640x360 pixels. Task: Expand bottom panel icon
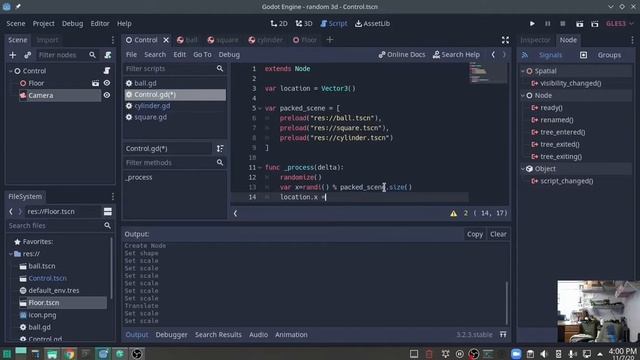[x=503, y=335]
